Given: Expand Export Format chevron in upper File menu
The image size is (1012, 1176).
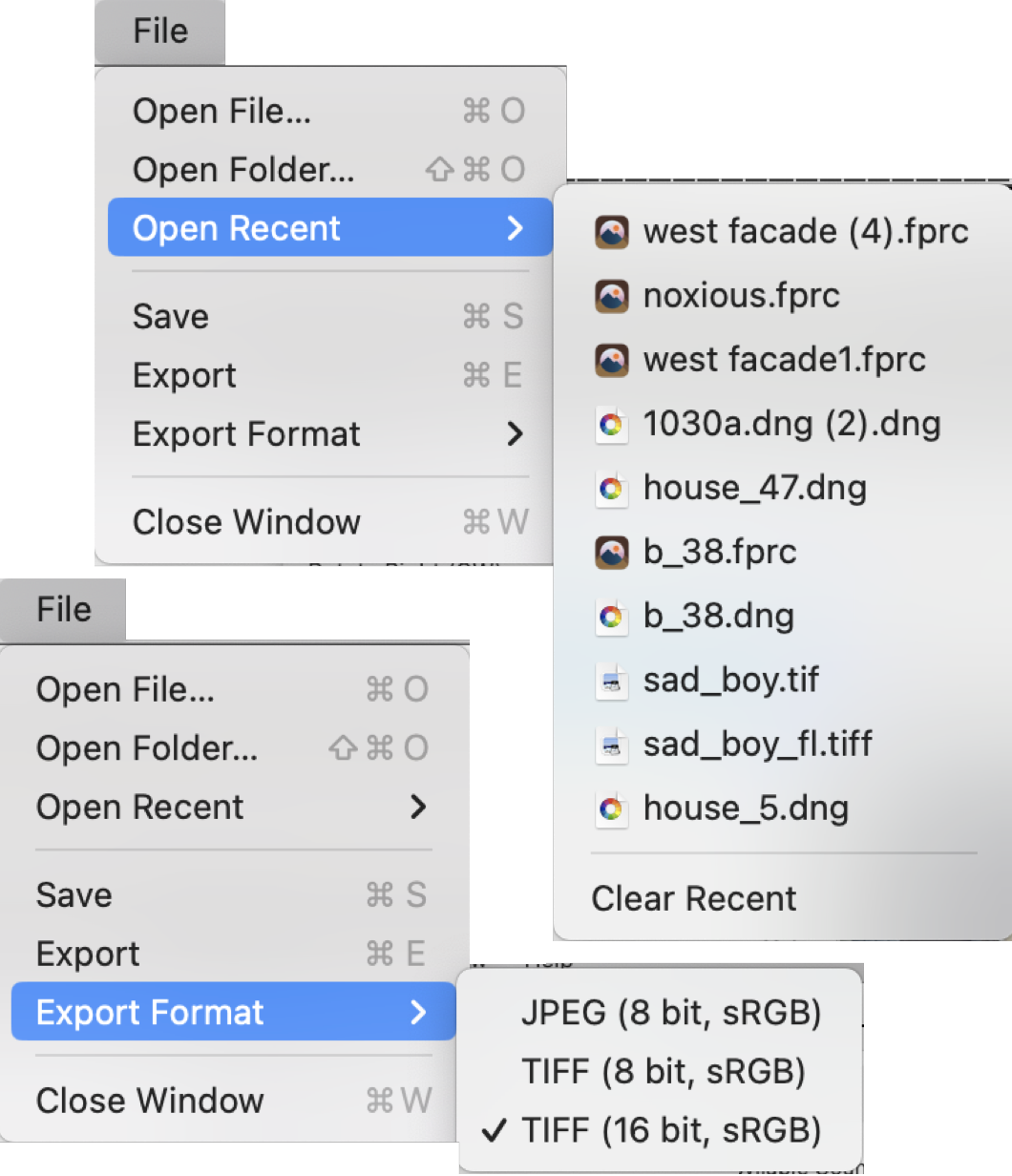Looking at the screenshot, I should [x=516, y=434].
